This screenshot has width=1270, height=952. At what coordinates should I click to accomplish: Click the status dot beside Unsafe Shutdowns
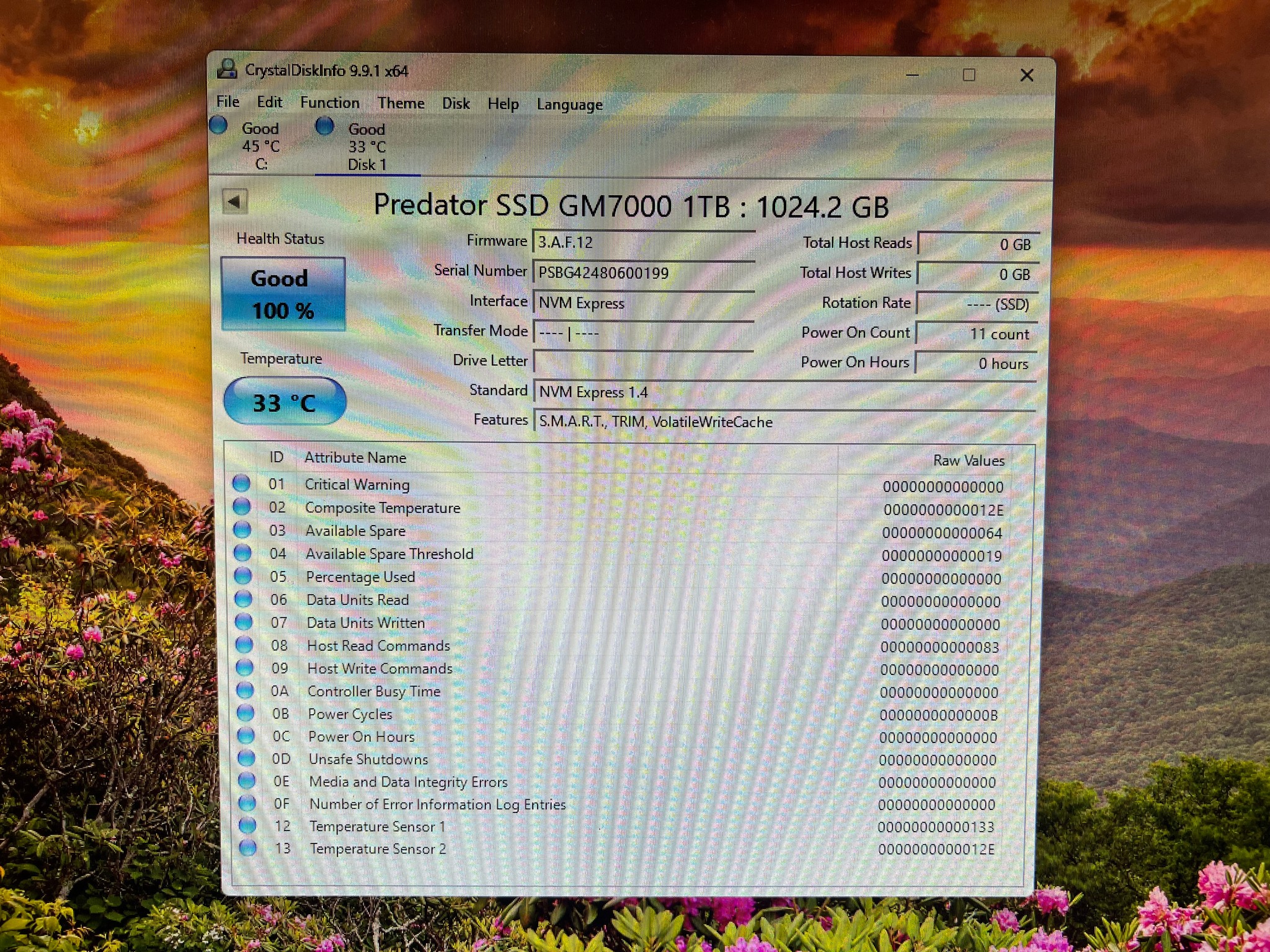[x=246, y=757]
